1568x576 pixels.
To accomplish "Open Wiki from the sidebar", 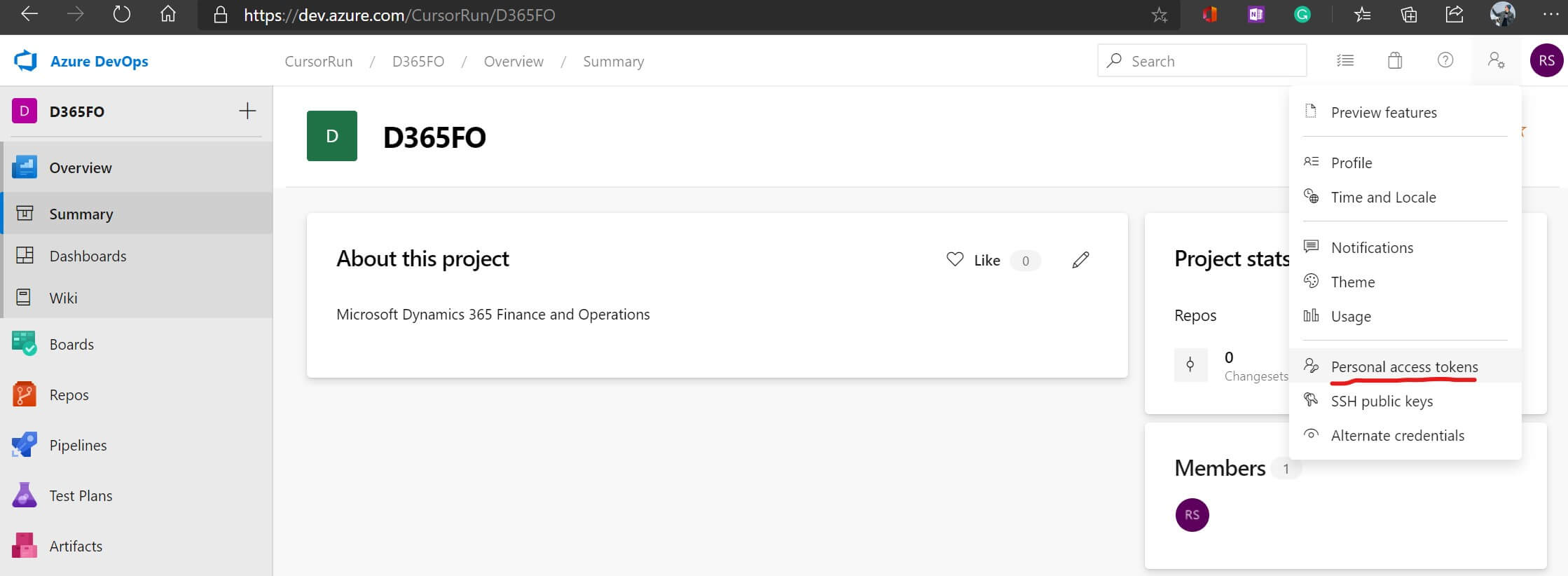I will 137,298.
